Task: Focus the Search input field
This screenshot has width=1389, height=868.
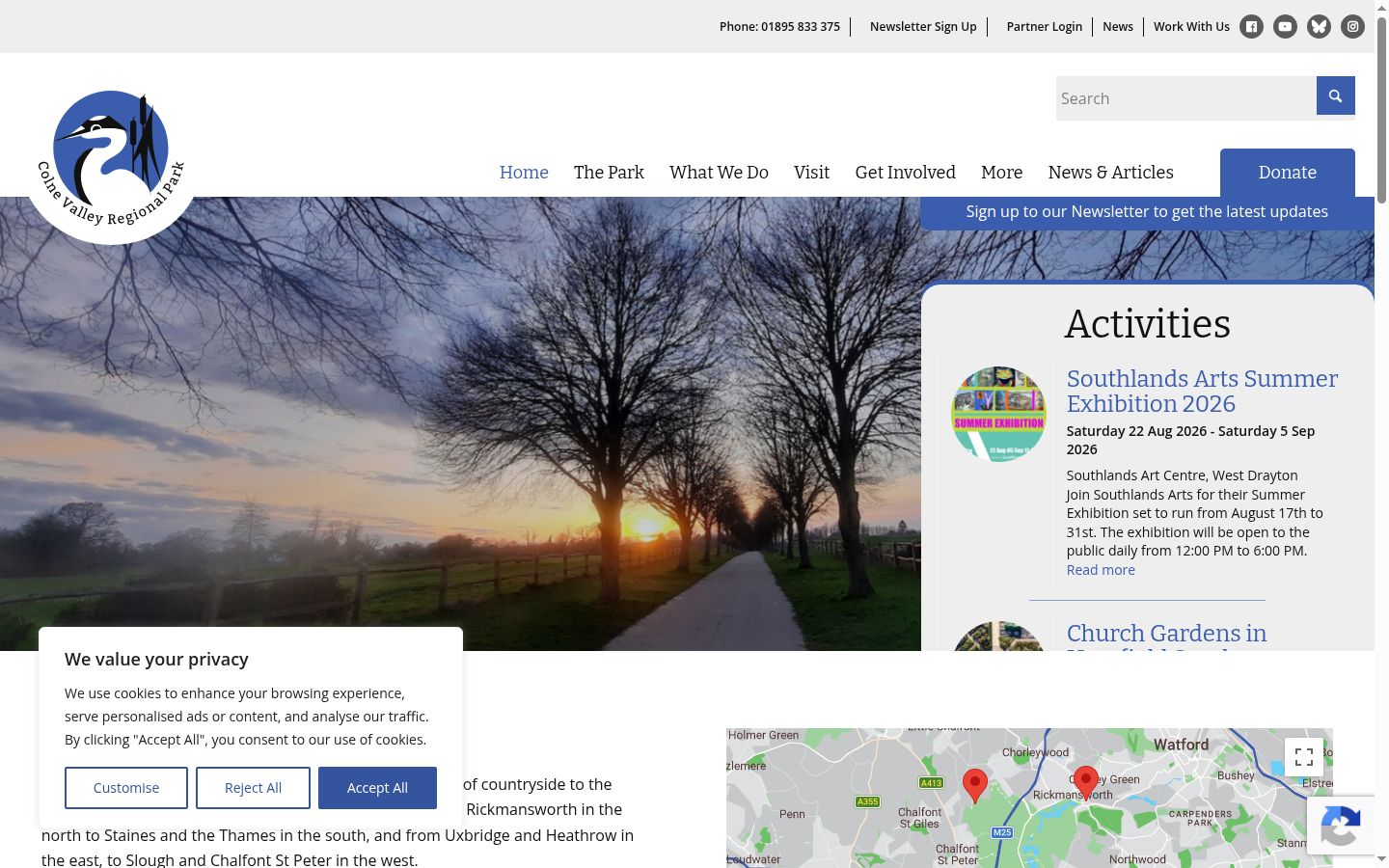Action: pos(1186,98)
